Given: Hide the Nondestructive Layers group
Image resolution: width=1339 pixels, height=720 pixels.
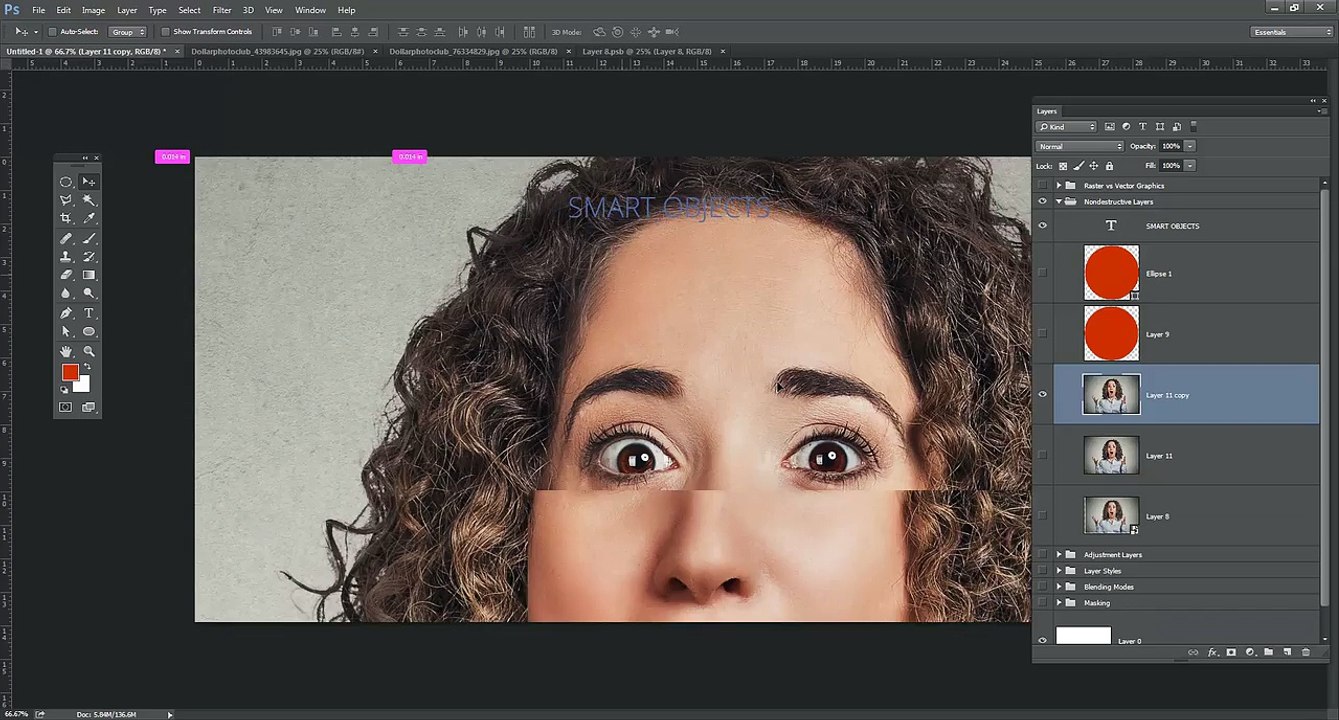Looking at the screenshot, I should coord(1043,202).
